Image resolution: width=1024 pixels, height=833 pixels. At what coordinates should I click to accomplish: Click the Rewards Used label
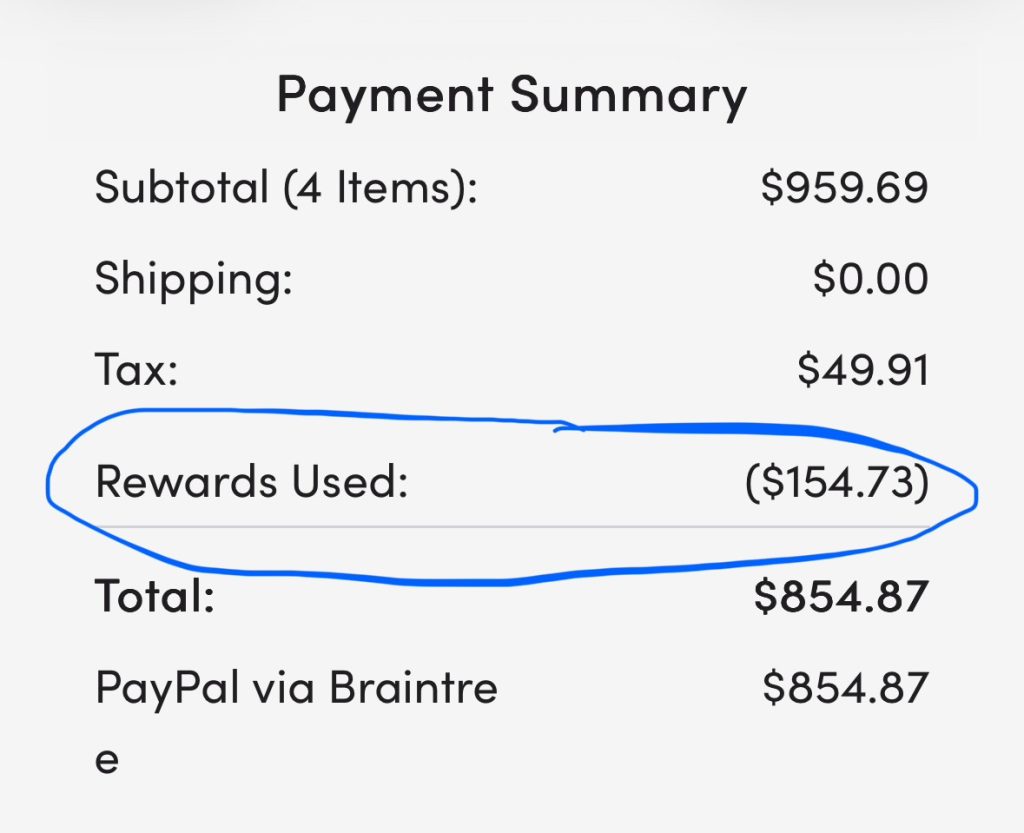[252, 483]
